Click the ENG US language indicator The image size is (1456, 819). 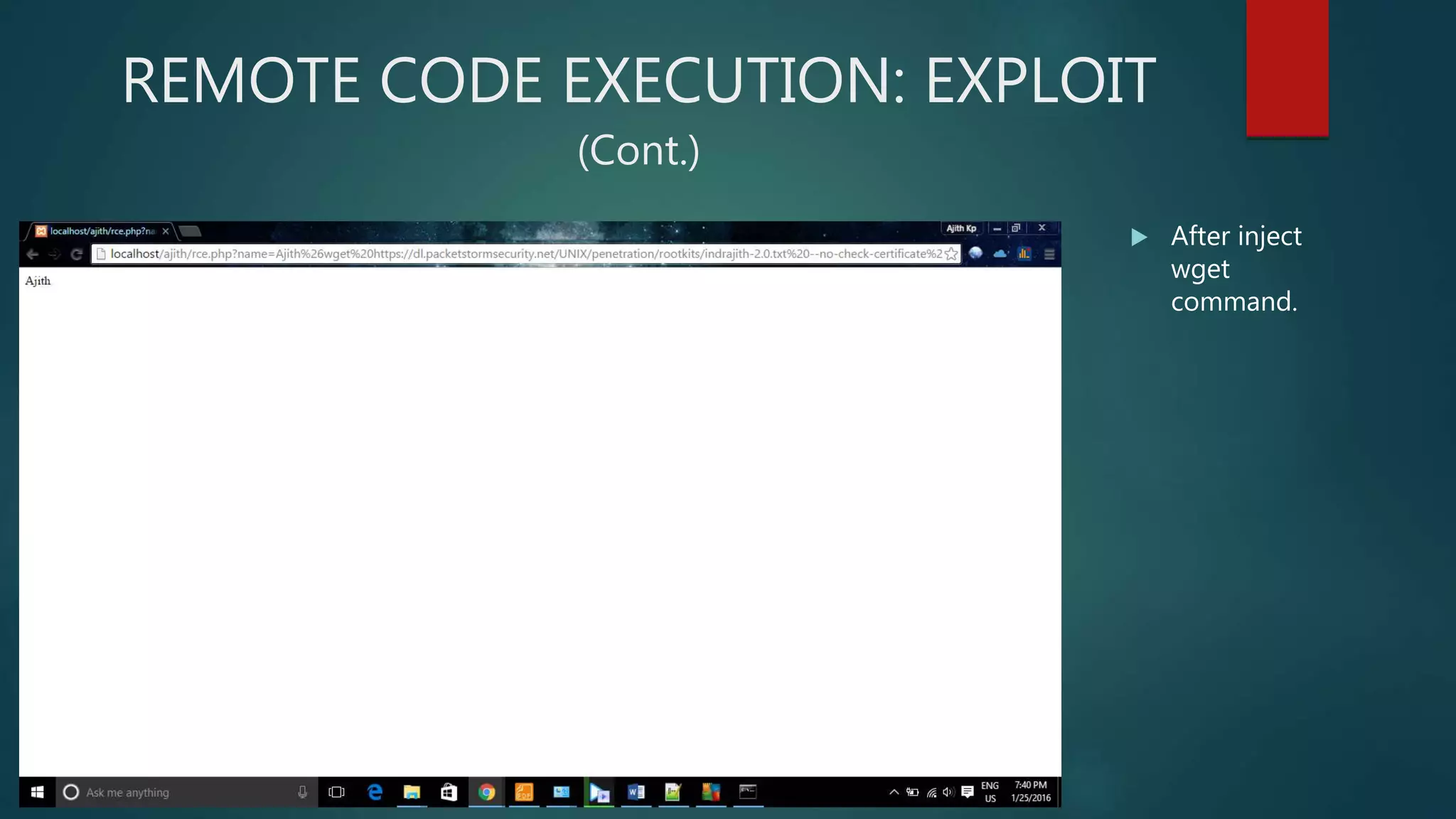[990, 792]
